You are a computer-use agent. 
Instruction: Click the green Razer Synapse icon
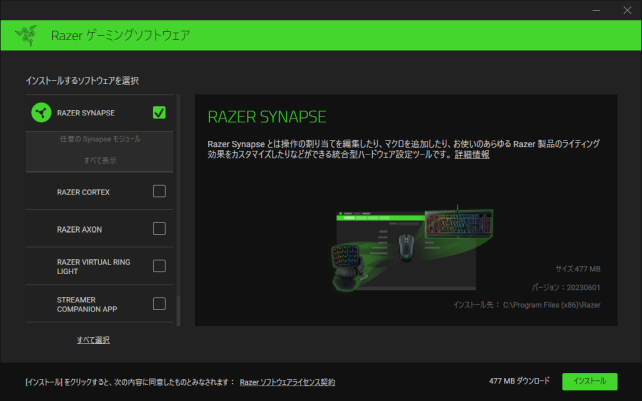coord(41,113)
